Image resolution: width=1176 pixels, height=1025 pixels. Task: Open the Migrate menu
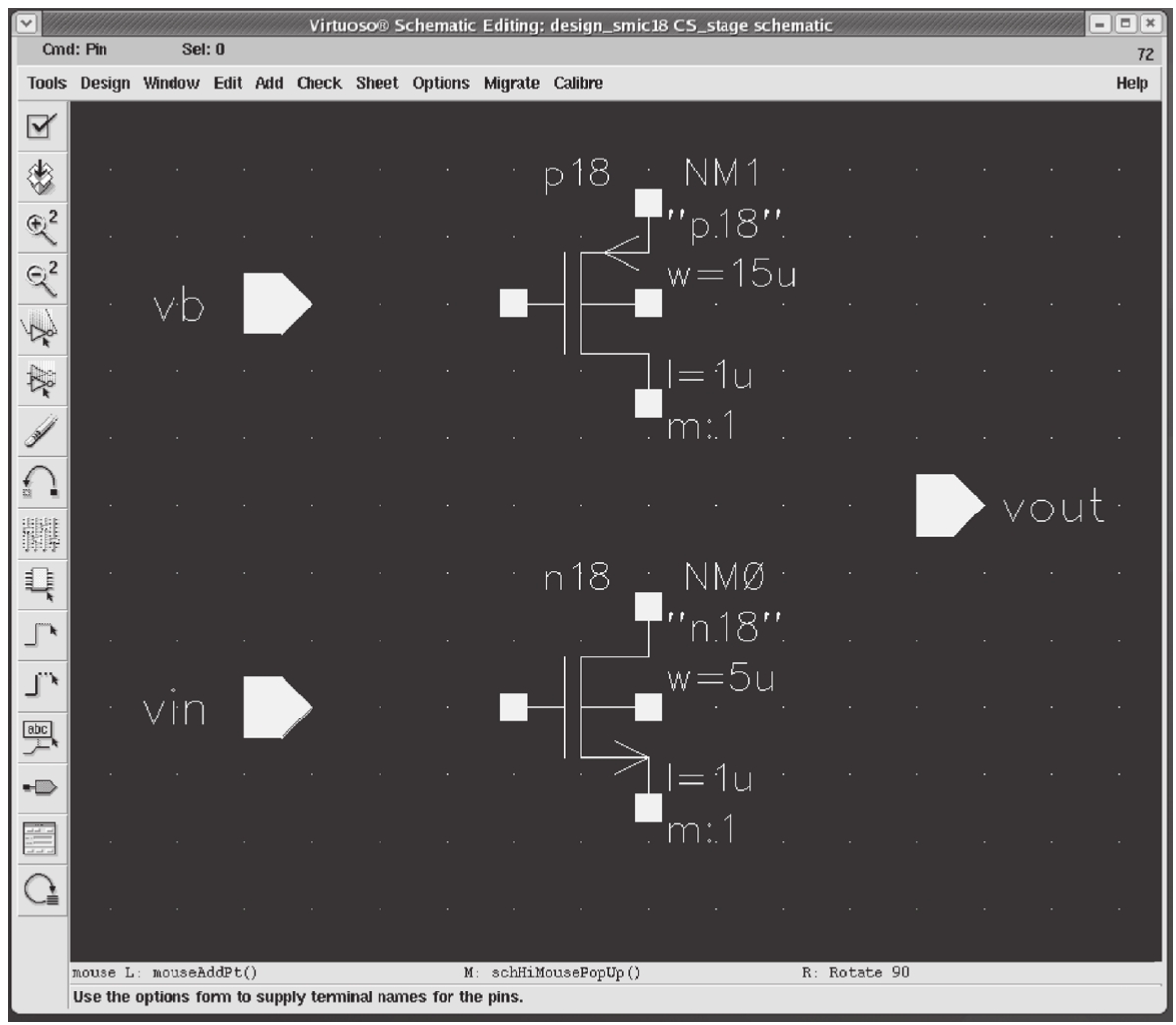click(511, 83)
